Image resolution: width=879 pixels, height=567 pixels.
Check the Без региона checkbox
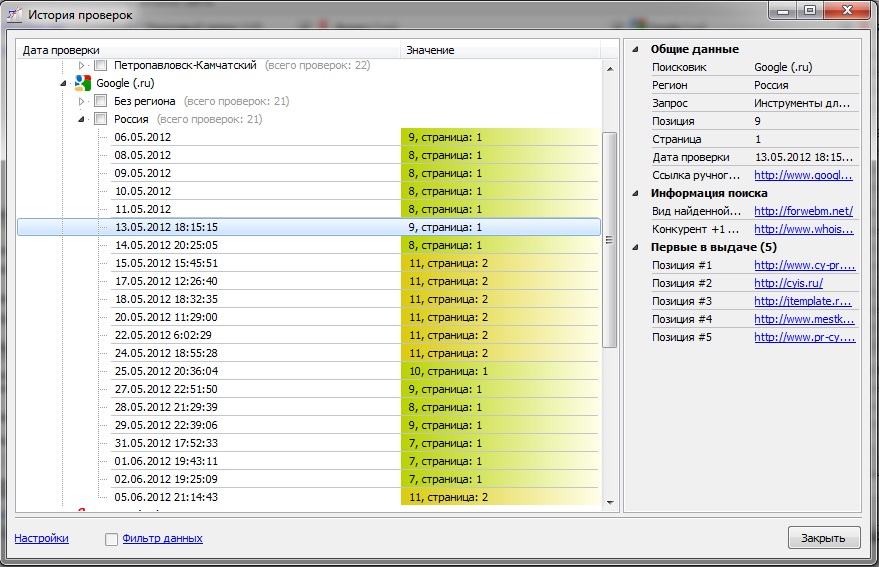pos(101,101)
